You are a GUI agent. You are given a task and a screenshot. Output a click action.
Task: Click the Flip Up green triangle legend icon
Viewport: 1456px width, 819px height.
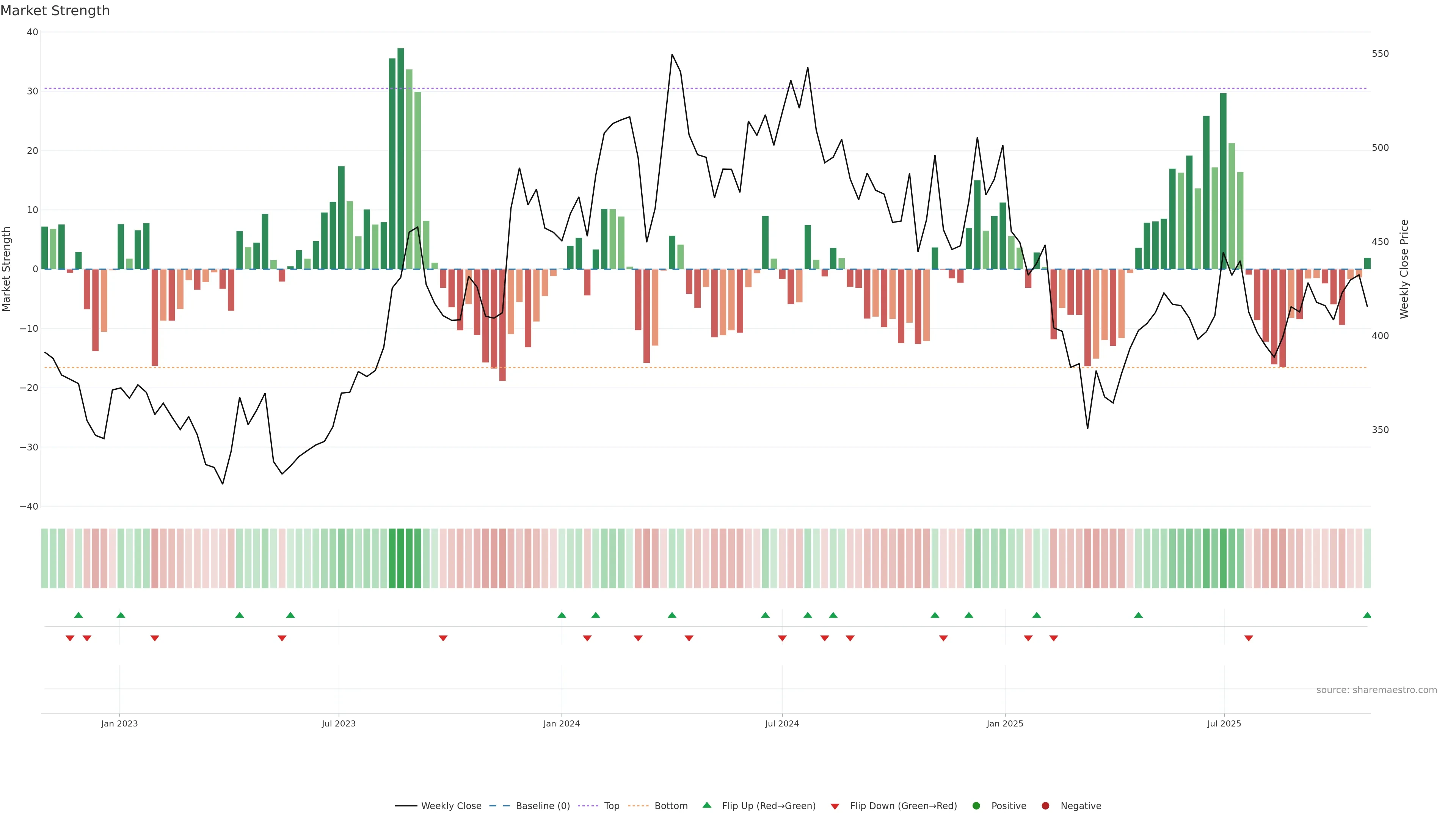[706, 805]
